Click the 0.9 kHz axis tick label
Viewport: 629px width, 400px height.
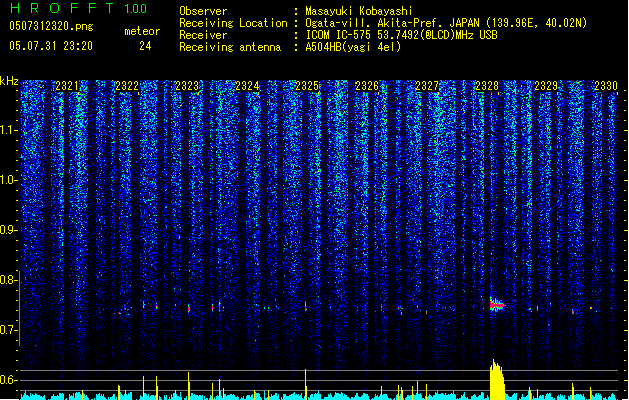coord(8,230)
